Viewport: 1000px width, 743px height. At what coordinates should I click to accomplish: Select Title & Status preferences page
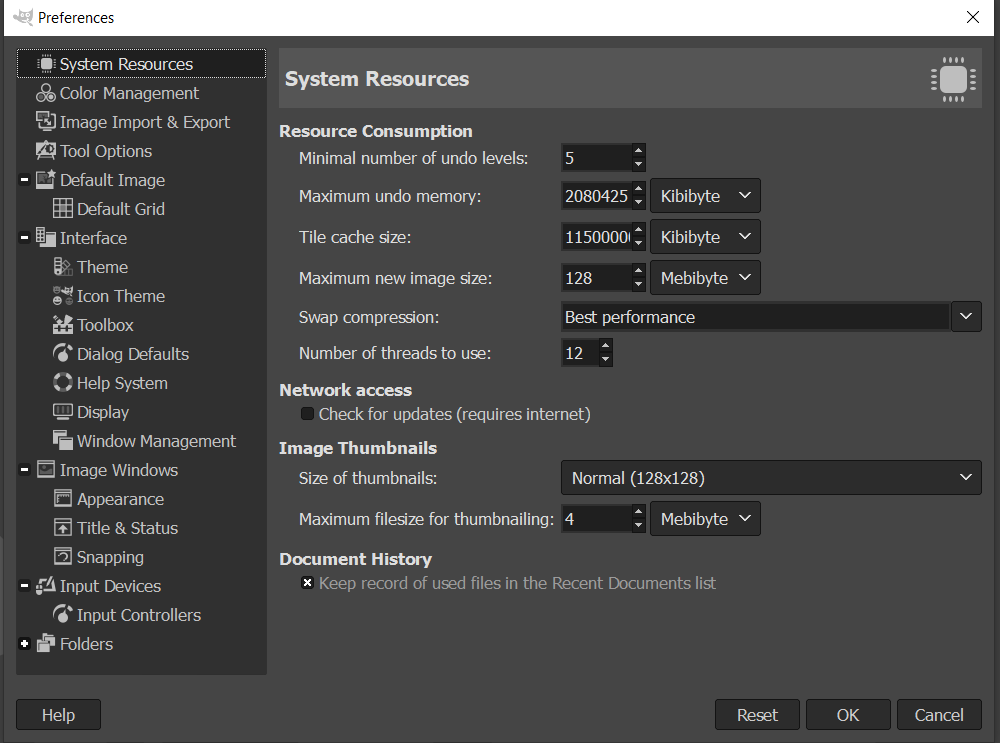point(127,528)
